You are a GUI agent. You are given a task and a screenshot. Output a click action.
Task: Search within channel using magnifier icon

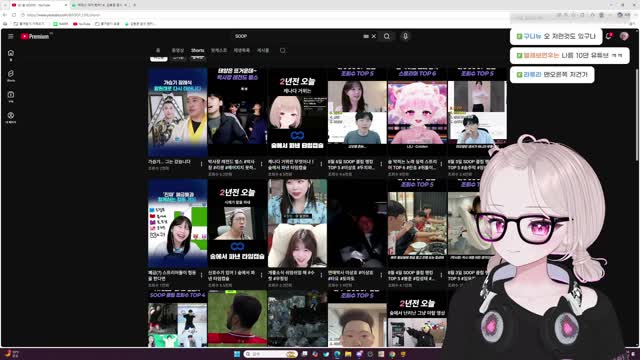coord(282,51)
